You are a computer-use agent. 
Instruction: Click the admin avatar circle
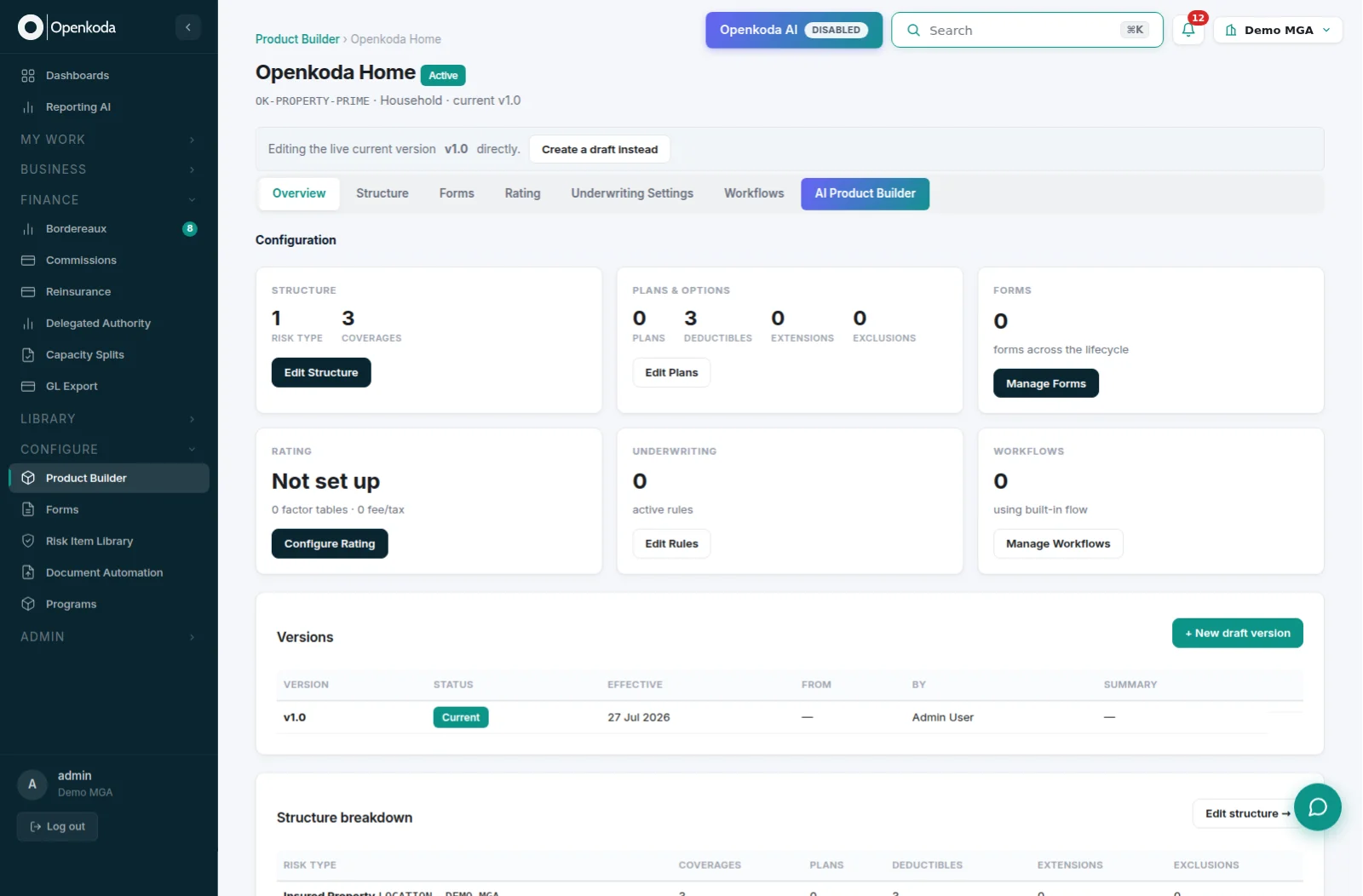click(x=32, y=784)
